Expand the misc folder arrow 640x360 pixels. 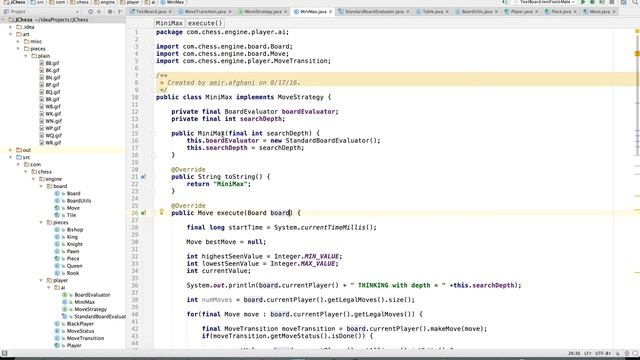point(18,42)
